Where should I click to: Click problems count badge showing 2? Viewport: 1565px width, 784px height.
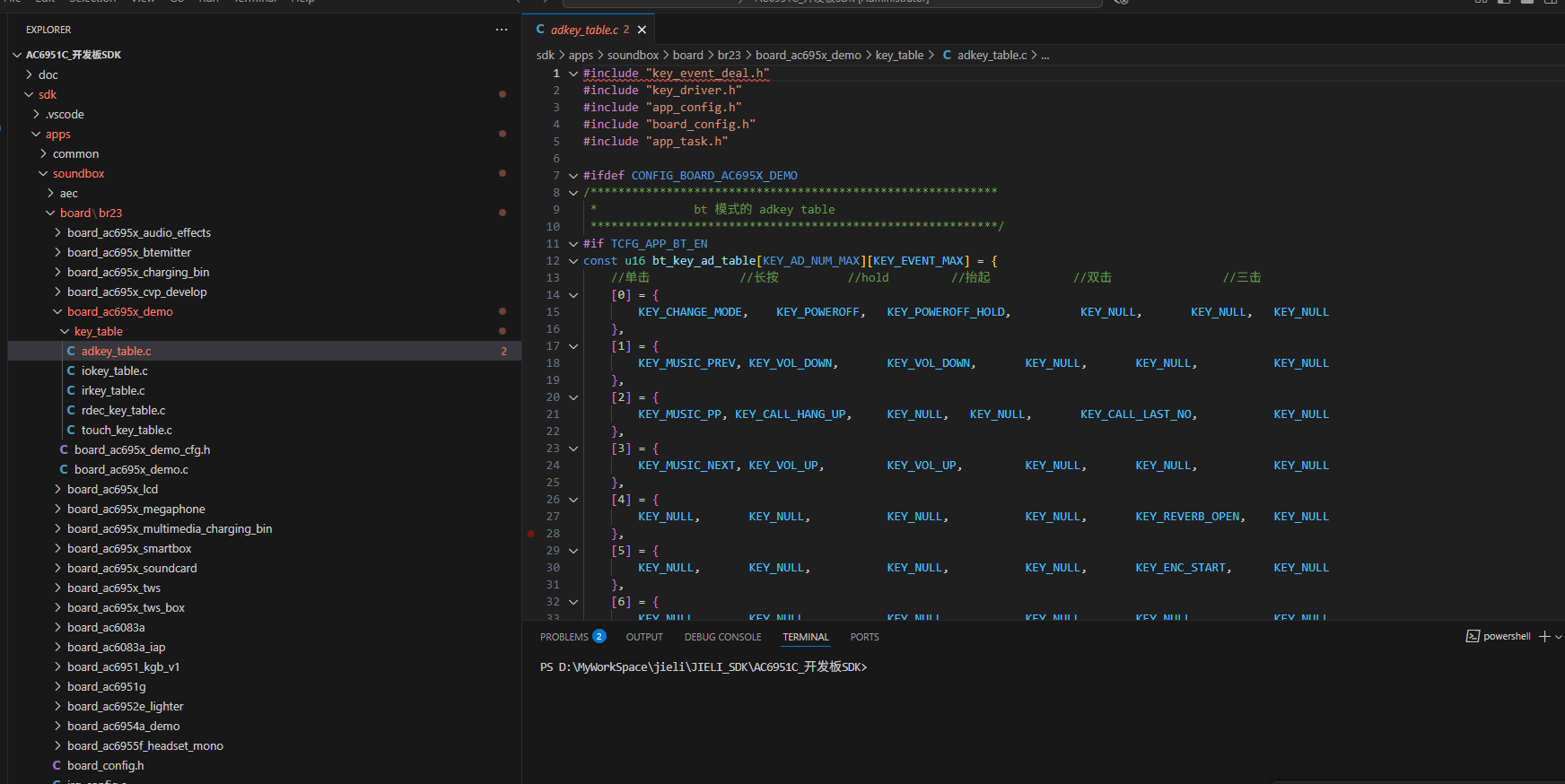(x=599, y=636)
